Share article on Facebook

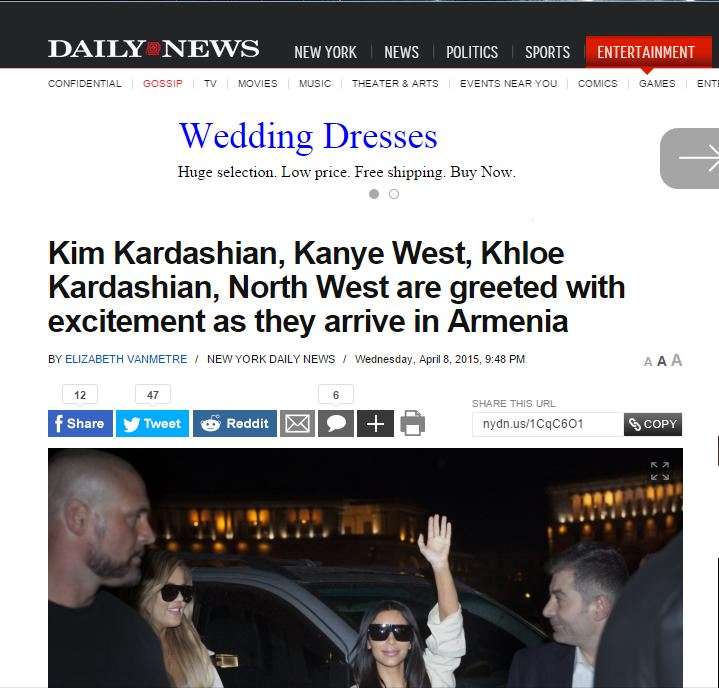(80, 423)
